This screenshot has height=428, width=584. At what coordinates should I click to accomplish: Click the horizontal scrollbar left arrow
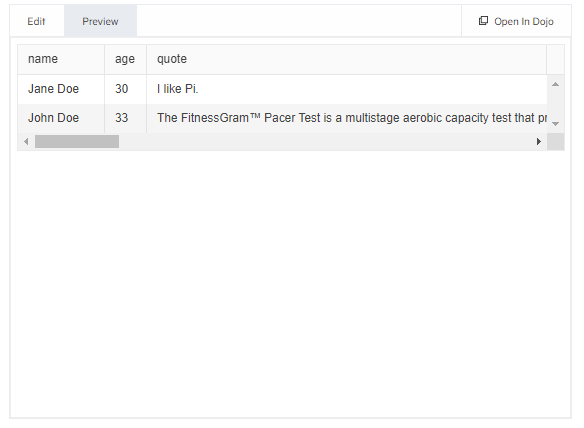(26, 142)
